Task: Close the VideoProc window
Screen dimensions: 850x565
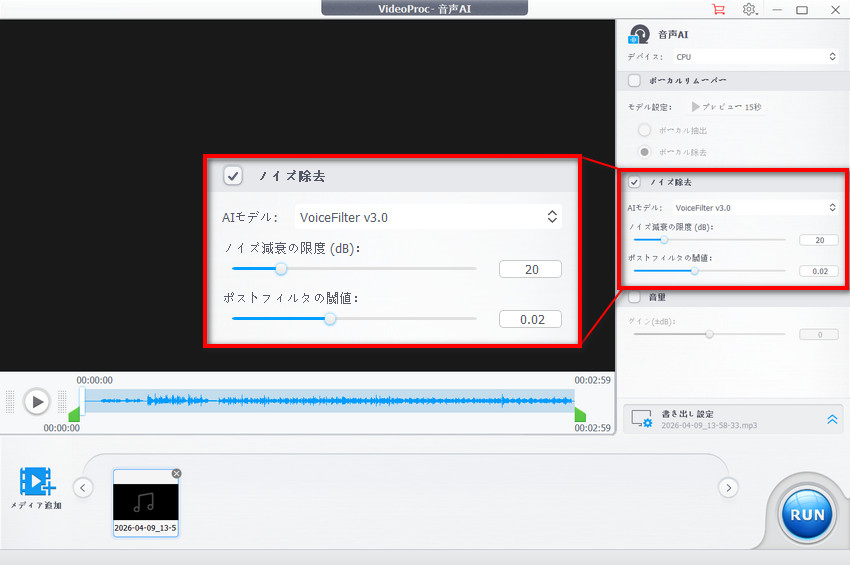Action: (835, 10)
